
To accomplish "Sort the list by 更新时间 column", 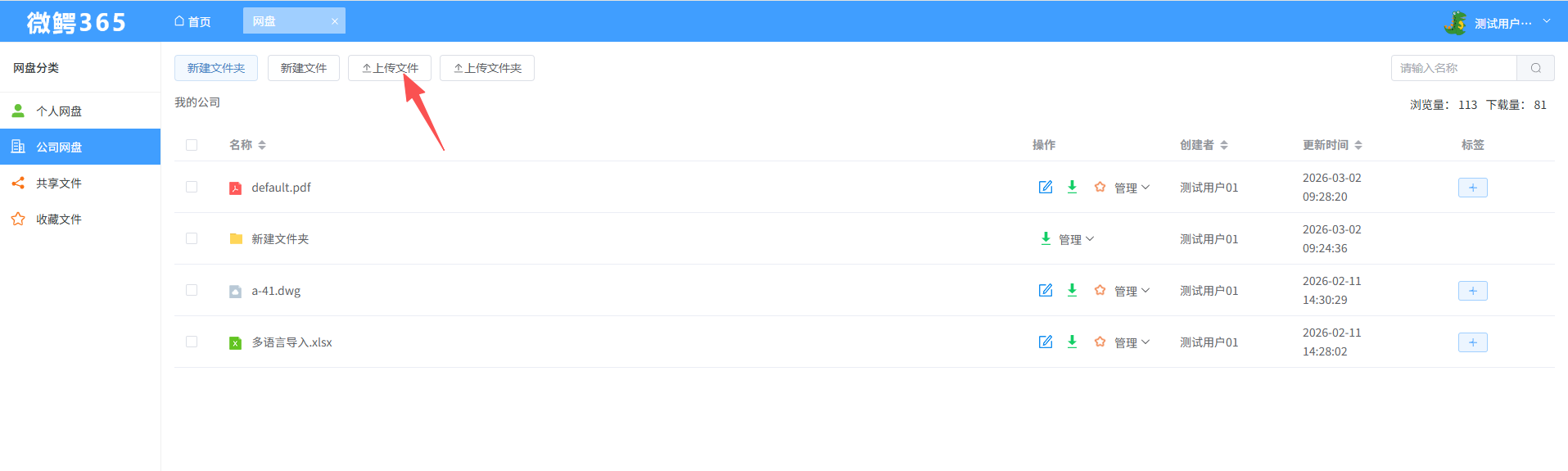I will coord(1332,145).
